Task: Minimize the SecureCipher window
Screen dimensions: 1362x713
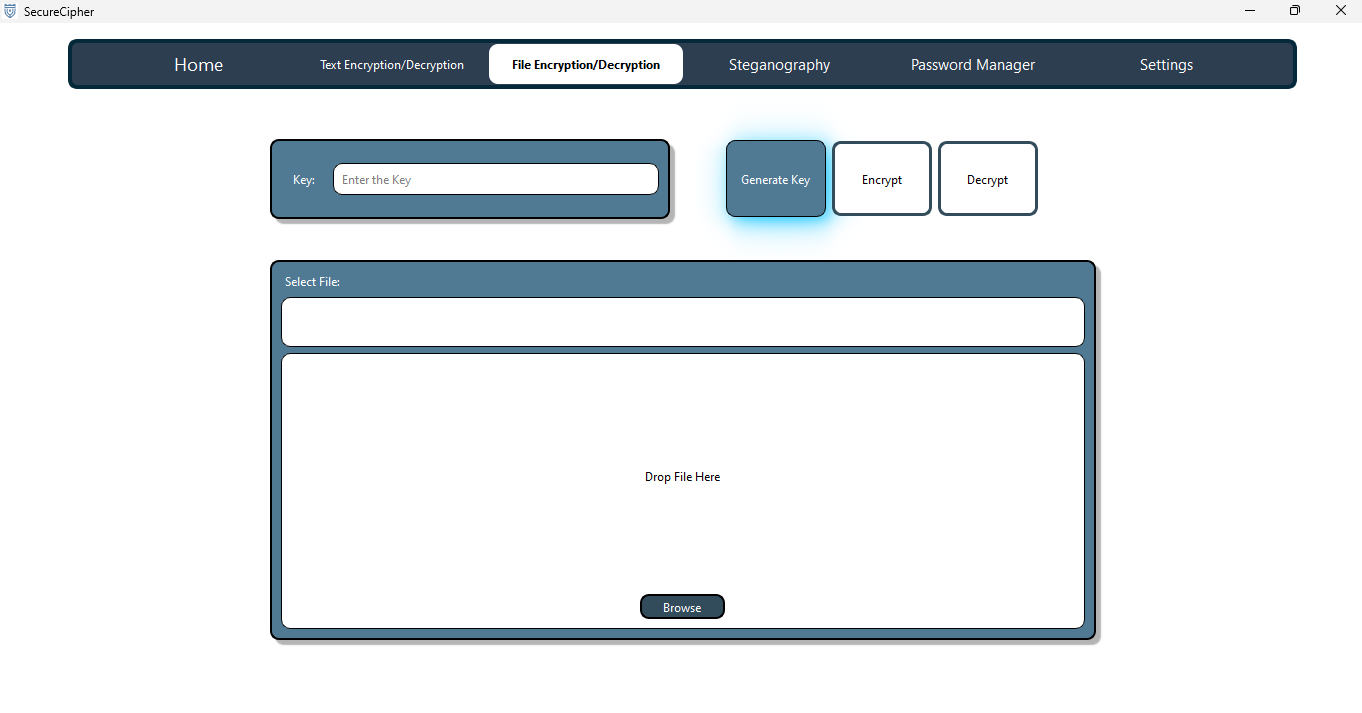Action: click(1250, 11)
